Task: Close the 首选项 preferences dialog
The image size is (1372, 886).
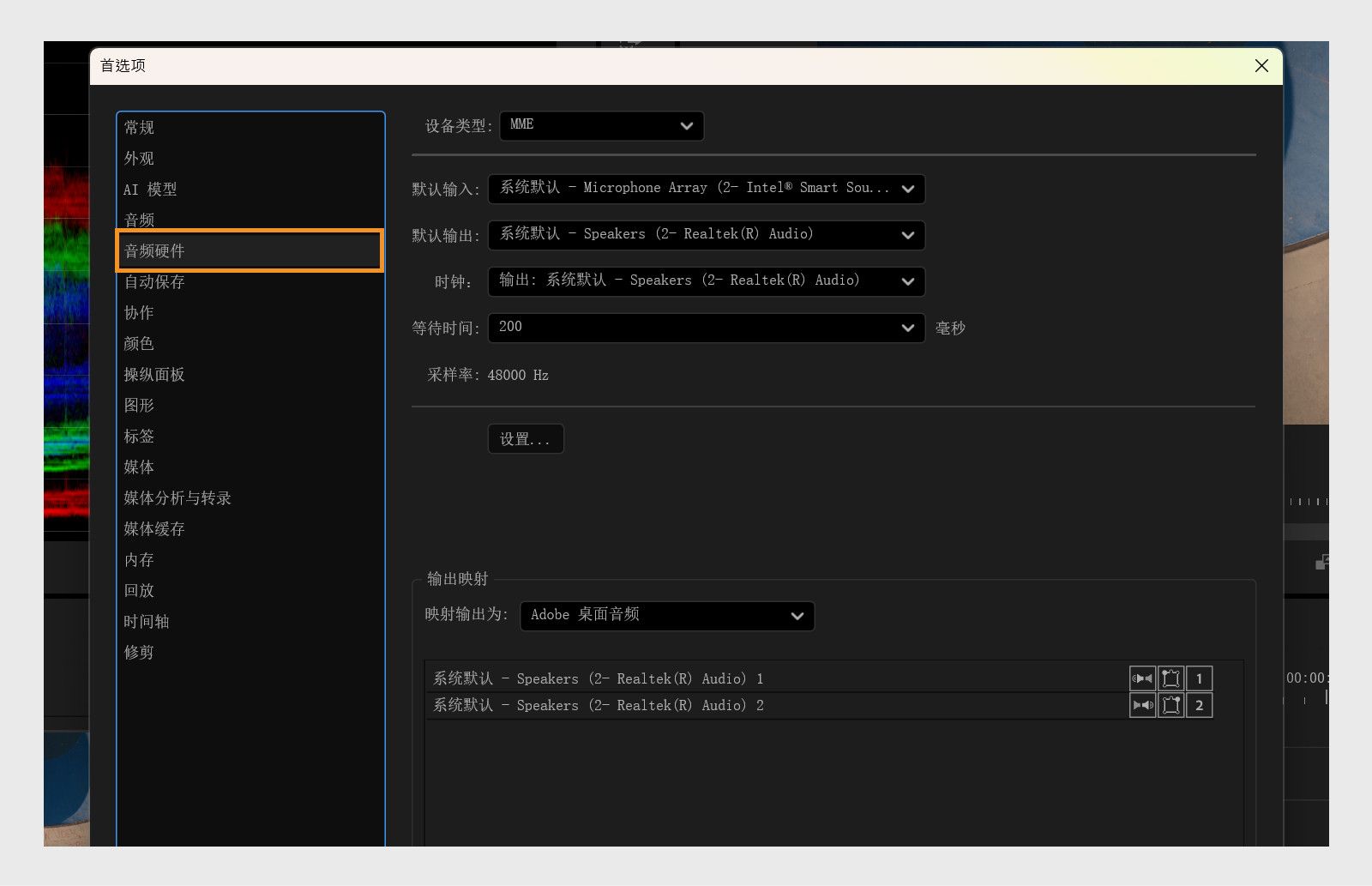Action: point(1261,66)
